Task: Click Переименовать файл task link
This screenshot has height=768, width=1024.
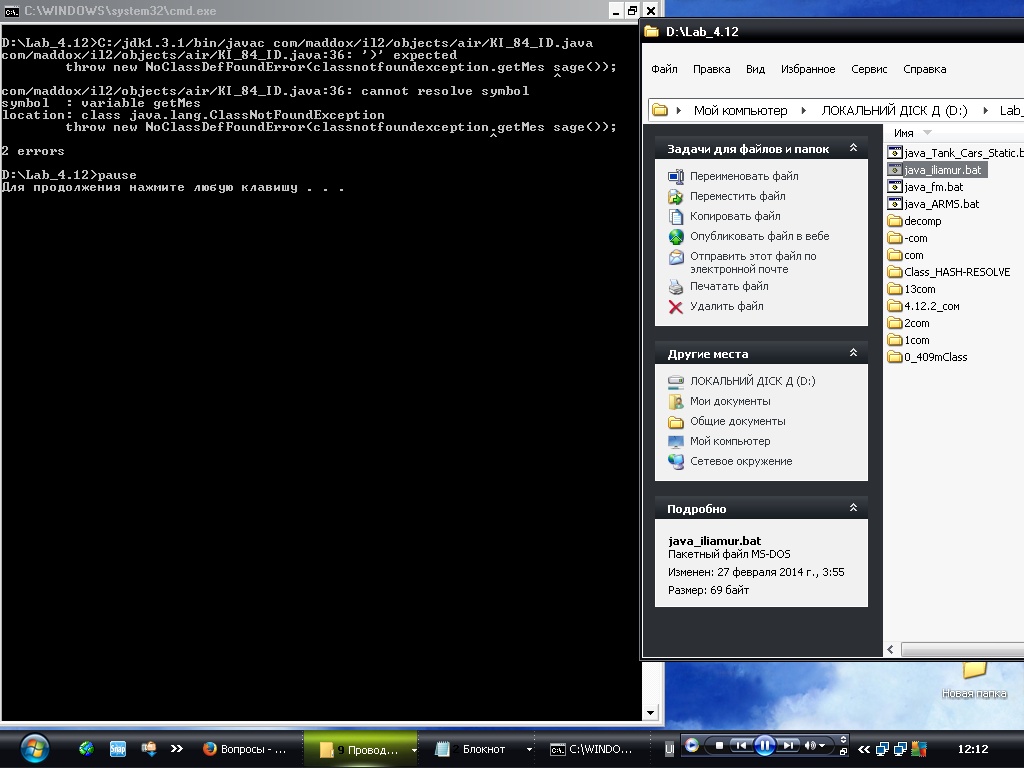Action: [744, 176]
